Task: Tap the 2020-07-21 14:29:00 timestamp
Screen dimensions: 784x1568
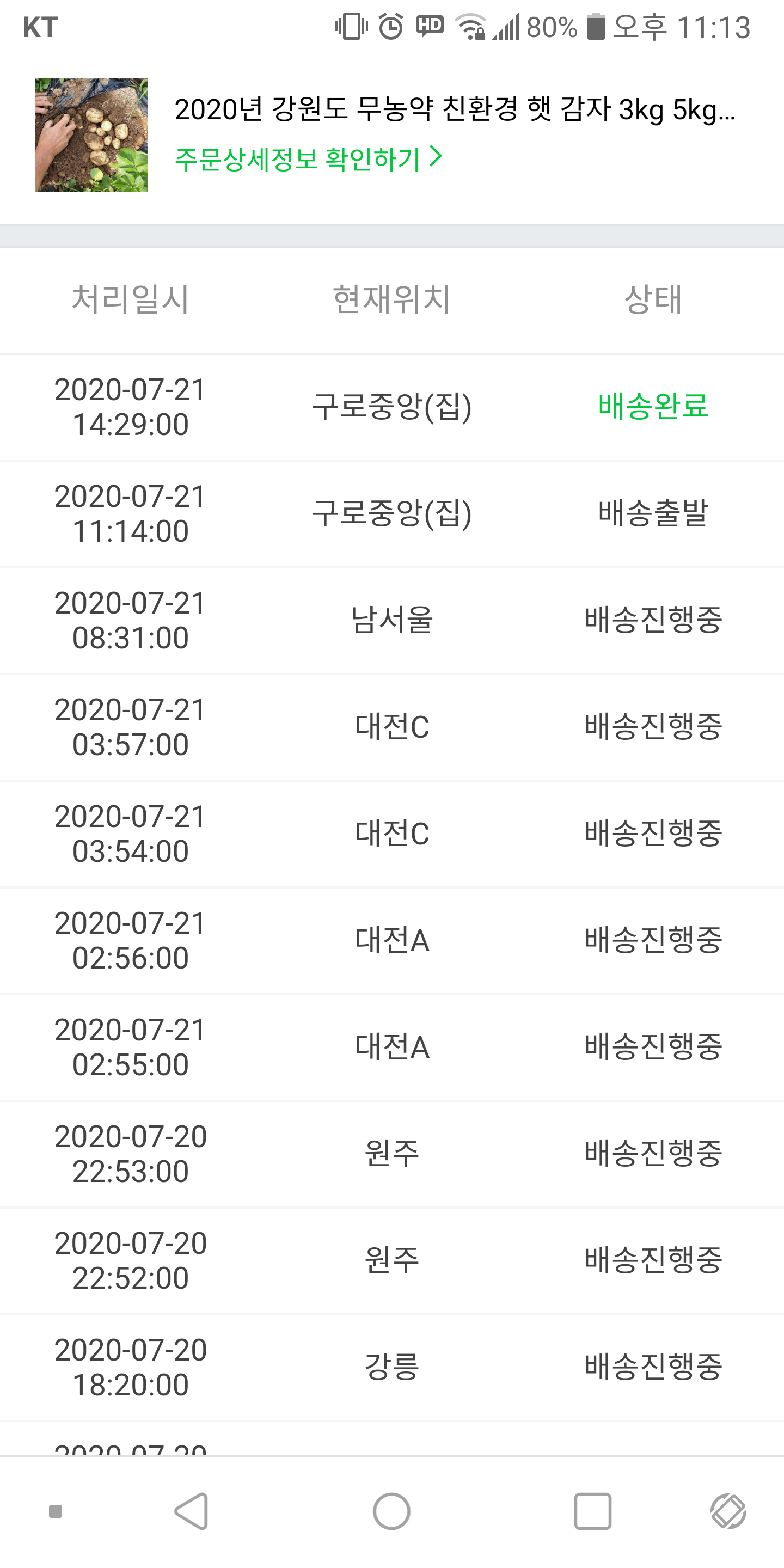Action: click(x=130, y=407)
